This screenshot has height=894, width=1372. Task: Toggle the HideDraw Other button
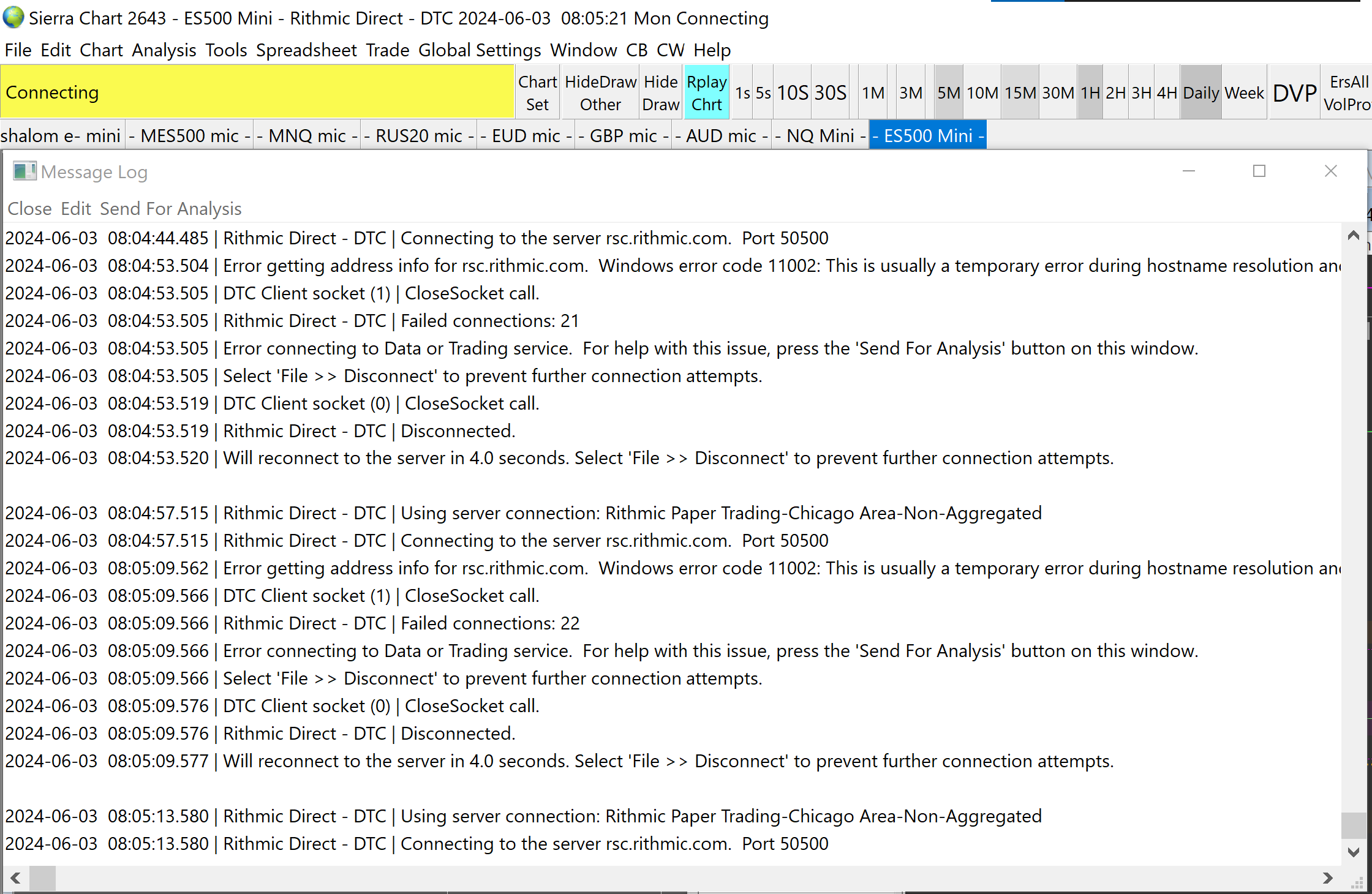click(x=600, y=92)
